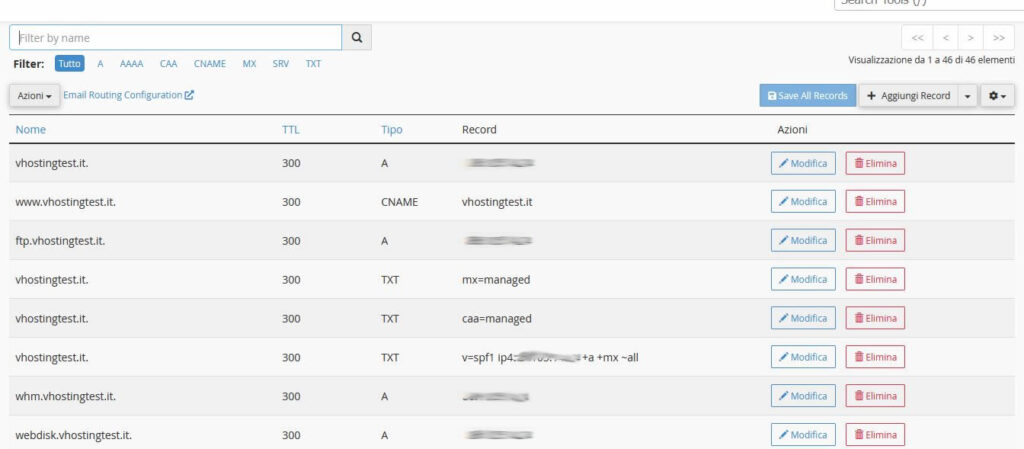Open the Azioni dropdown menu
This screenshot has width=1024, height=449.
(34, 96)
